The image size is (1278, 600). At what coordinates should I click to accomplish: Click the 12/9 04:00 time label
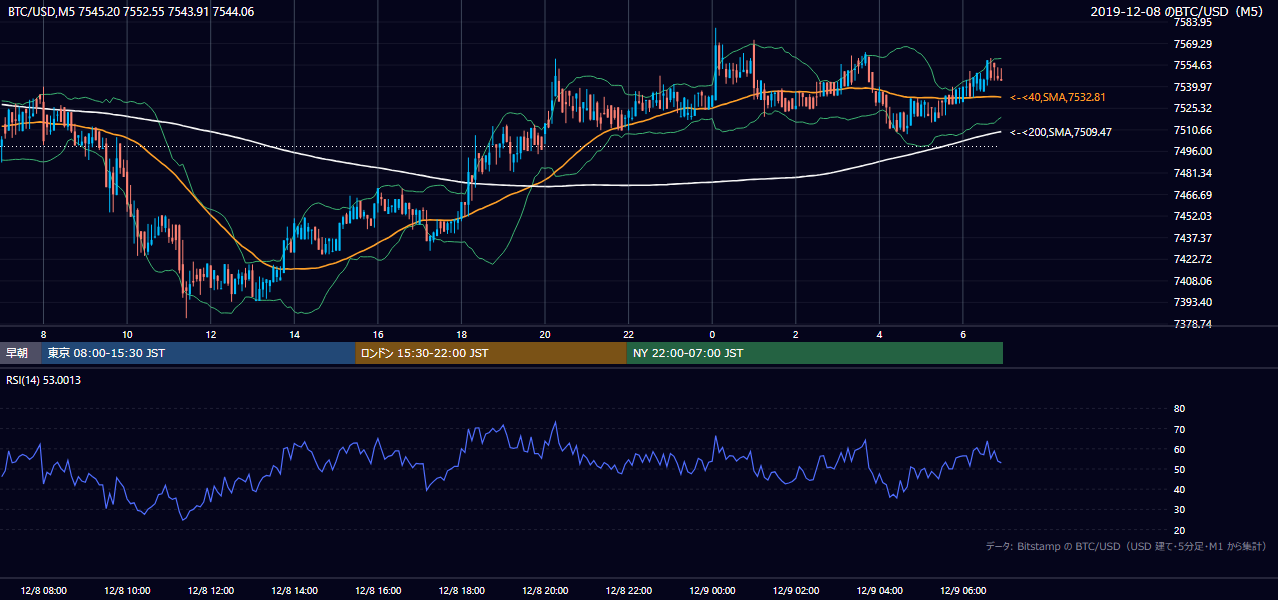(879, 590)
